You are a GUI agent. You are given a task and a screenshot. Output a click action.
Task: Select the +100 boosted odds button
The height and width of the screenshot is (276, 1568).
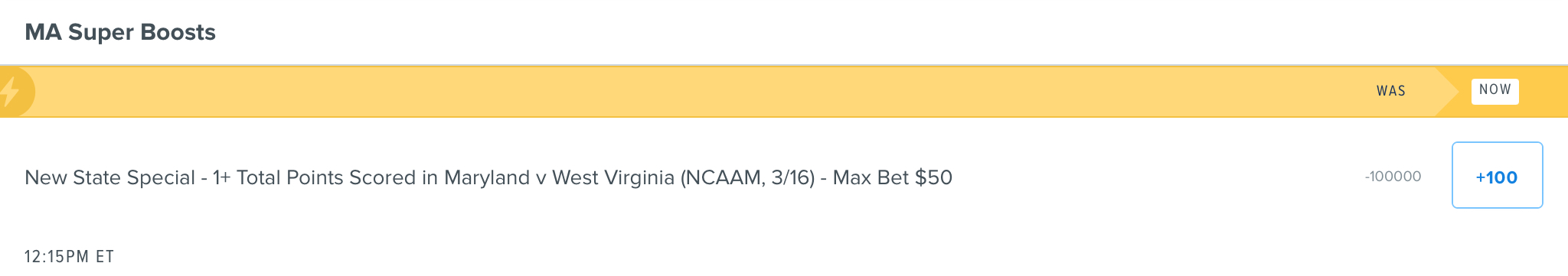(x=1497, y=175)
